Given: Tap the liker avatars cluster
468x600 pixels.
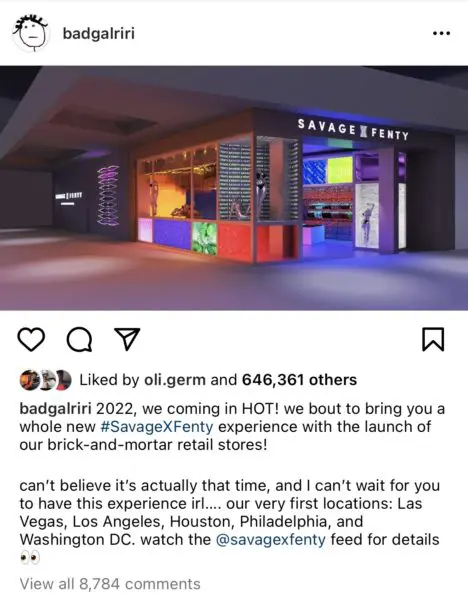Looking at the screenshot, I should coord(45,380).
